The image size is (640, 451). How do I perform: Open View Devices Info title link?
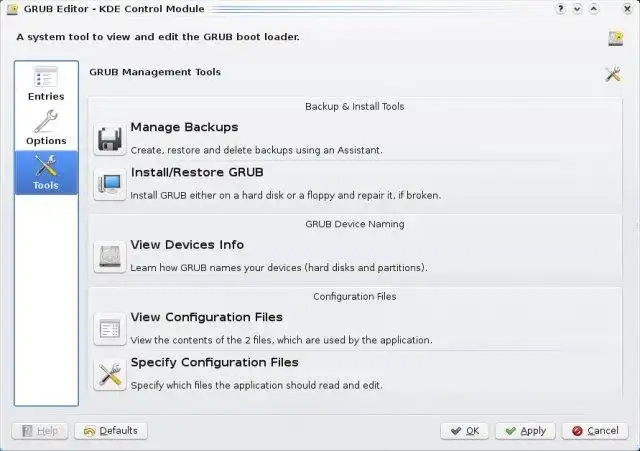(x=187, y=245)
